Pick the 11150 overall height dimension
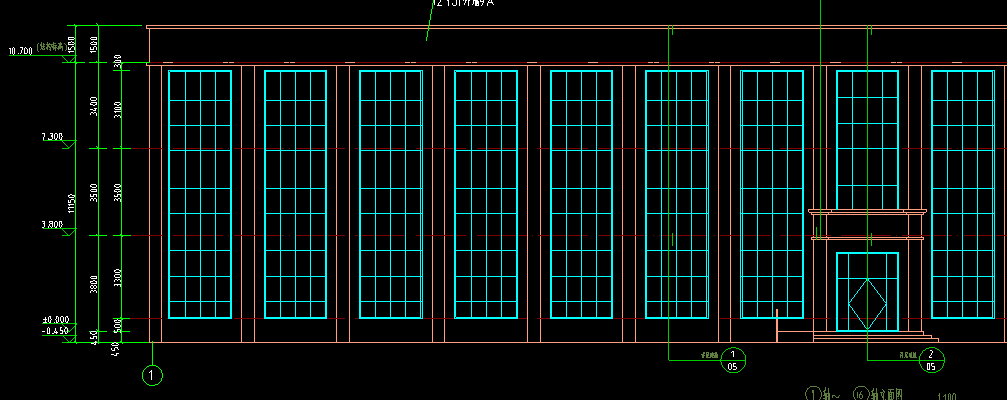This screenshot has width=1007, height=400. pos(72,204)
